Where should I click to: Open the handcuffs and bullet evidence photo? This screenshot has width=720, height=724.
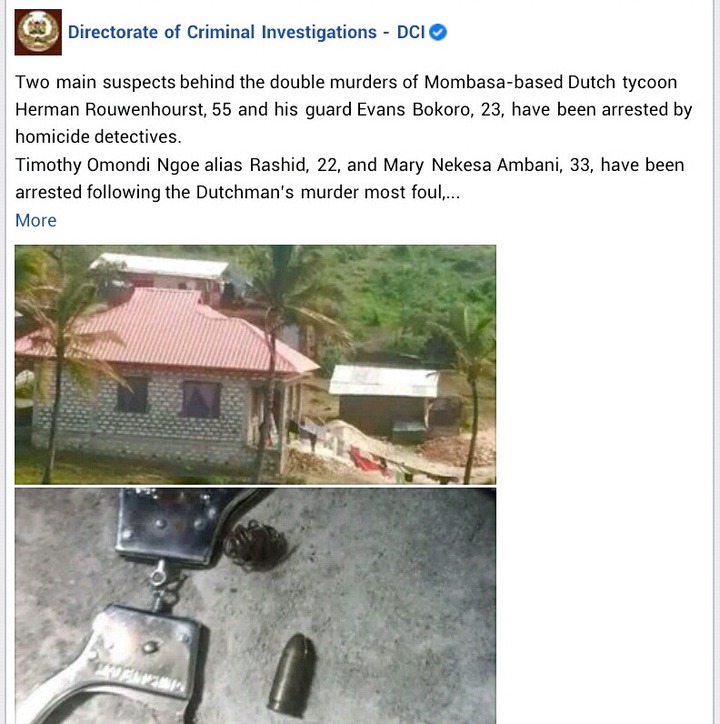[x=255, y=606]
